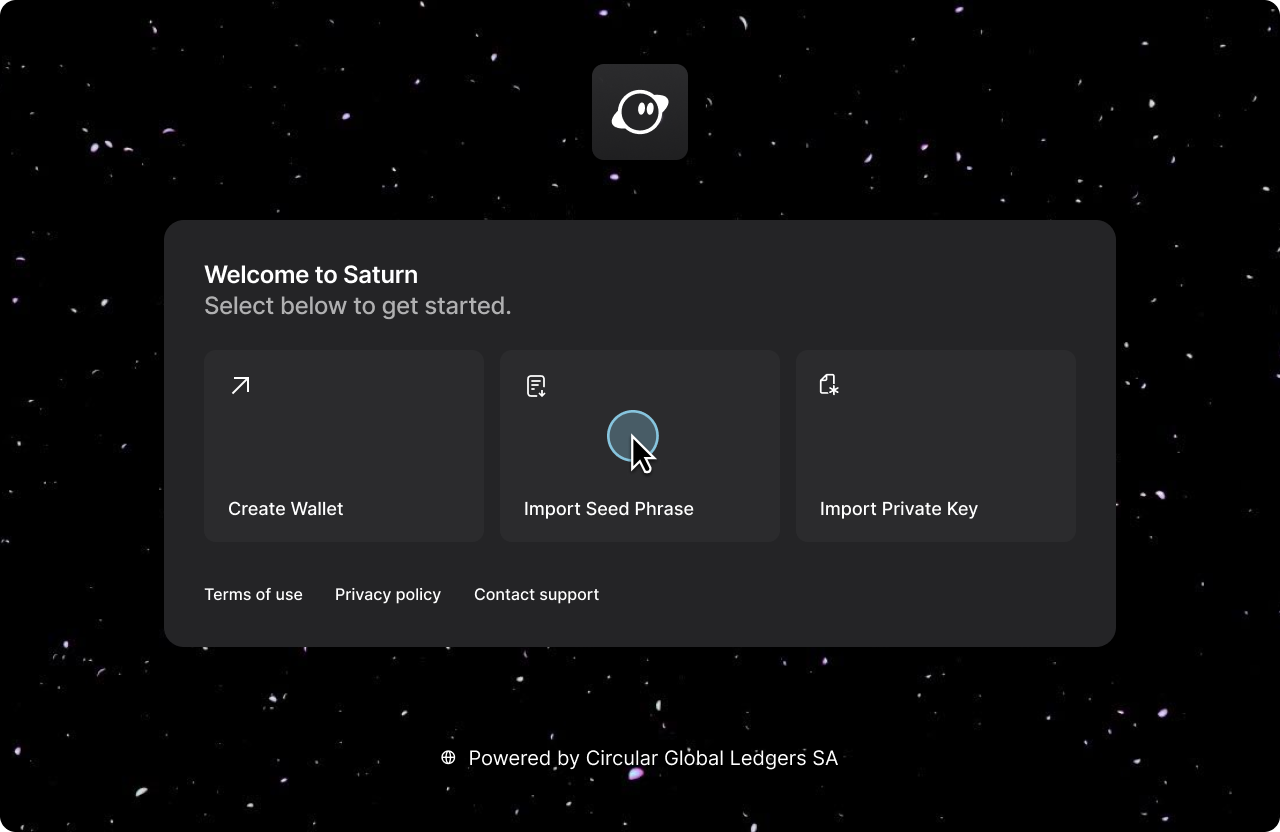Viewport: 1280px width, 832px height.
Task: Click the word "Saturn" in the heading
Action: [380, 275]
